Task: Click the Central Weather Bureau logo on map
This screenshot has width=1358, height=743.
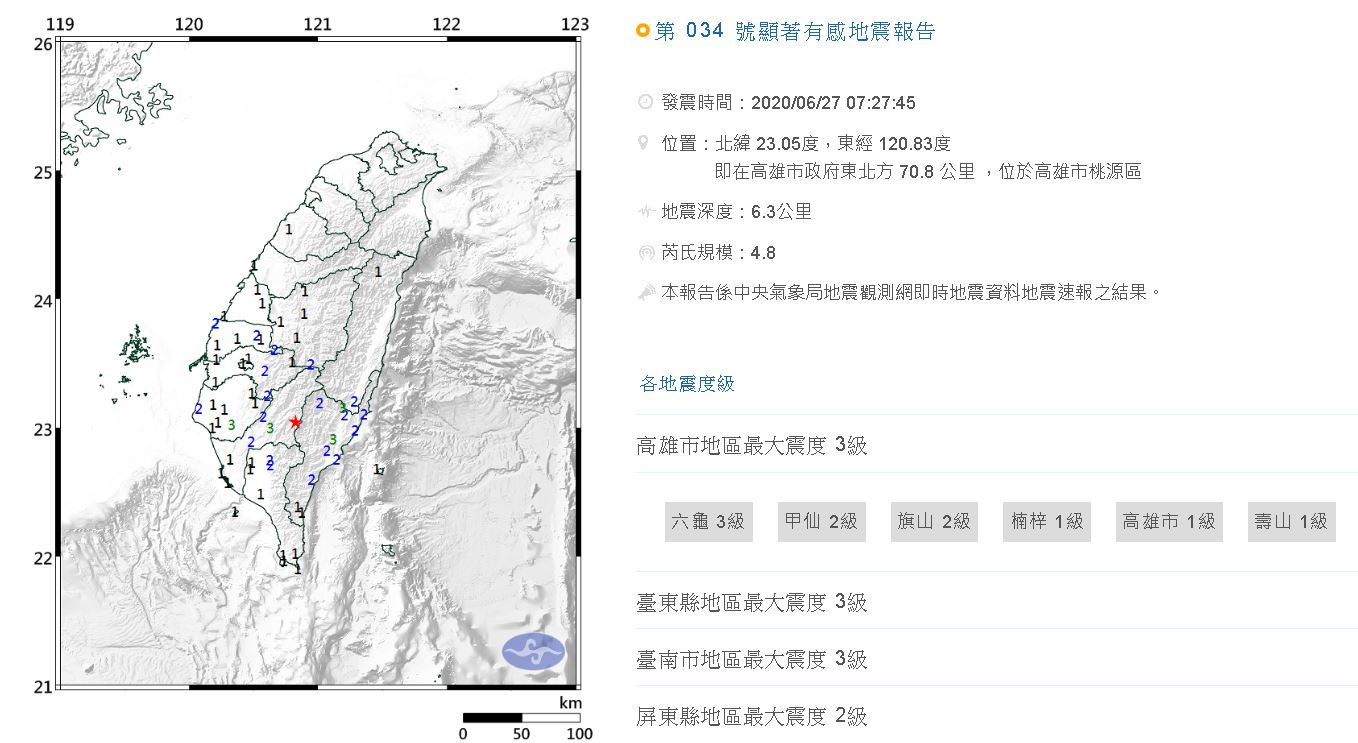Action: tap(533, 651)
